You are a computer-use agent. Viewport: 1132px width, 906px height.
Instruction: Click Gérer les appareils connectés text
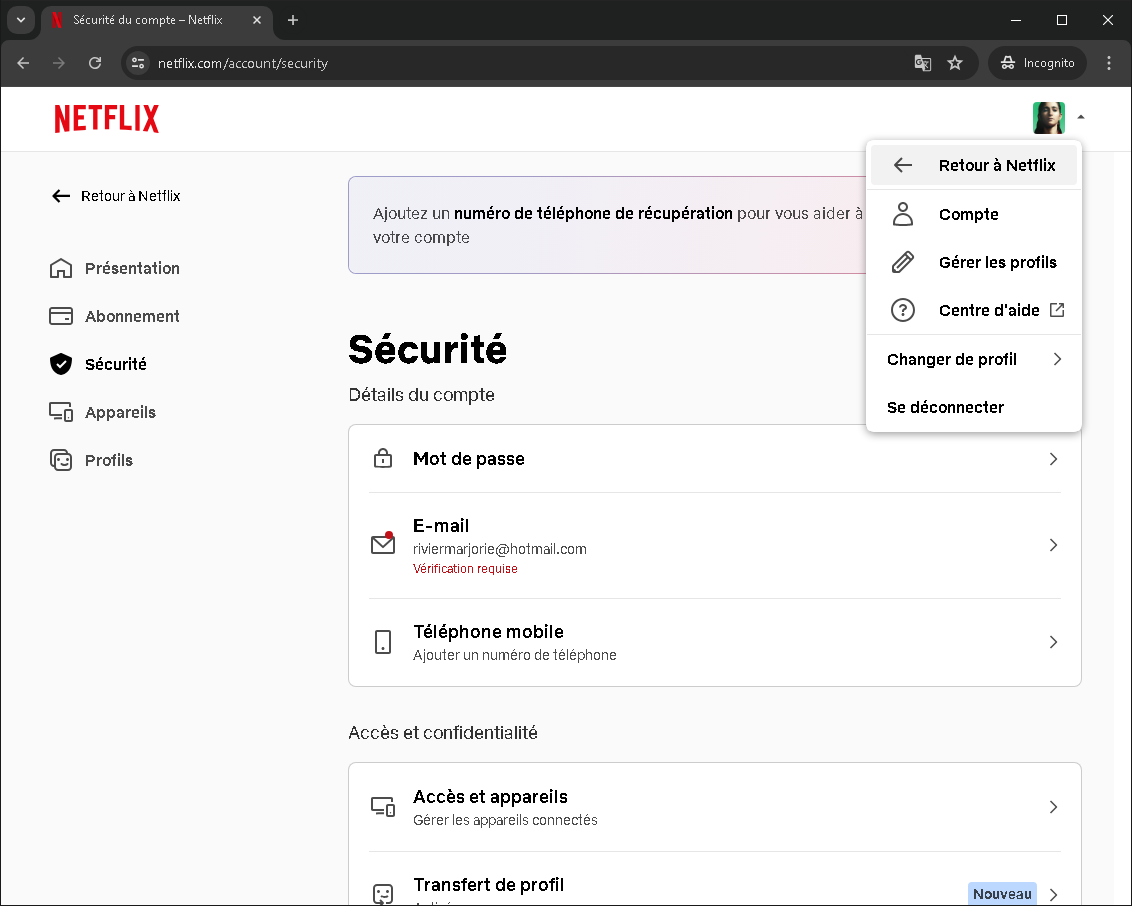point(505,820)
